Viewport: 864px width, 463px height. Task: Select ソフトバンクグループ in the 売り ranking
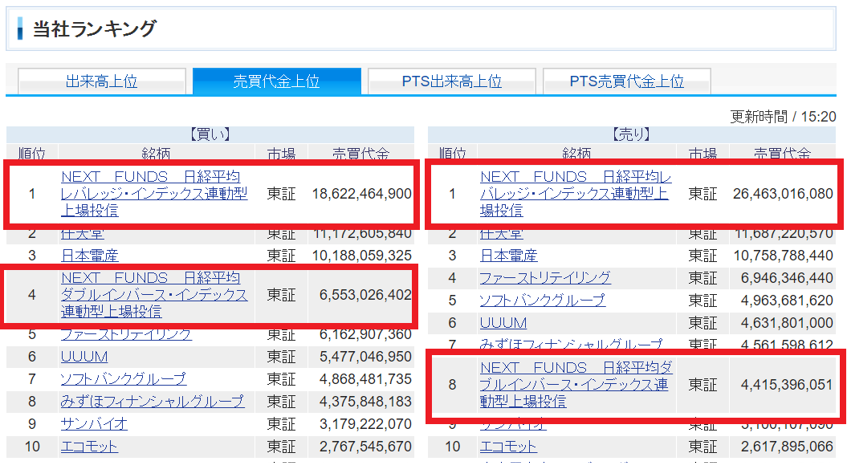pyautogui.click(x=542, y=299)
